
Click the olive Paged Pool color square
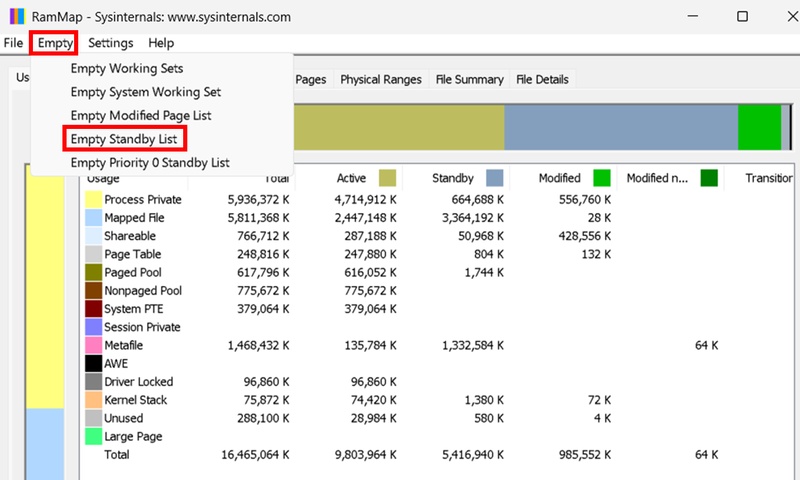pyautogui.click(x=93, y=272)
